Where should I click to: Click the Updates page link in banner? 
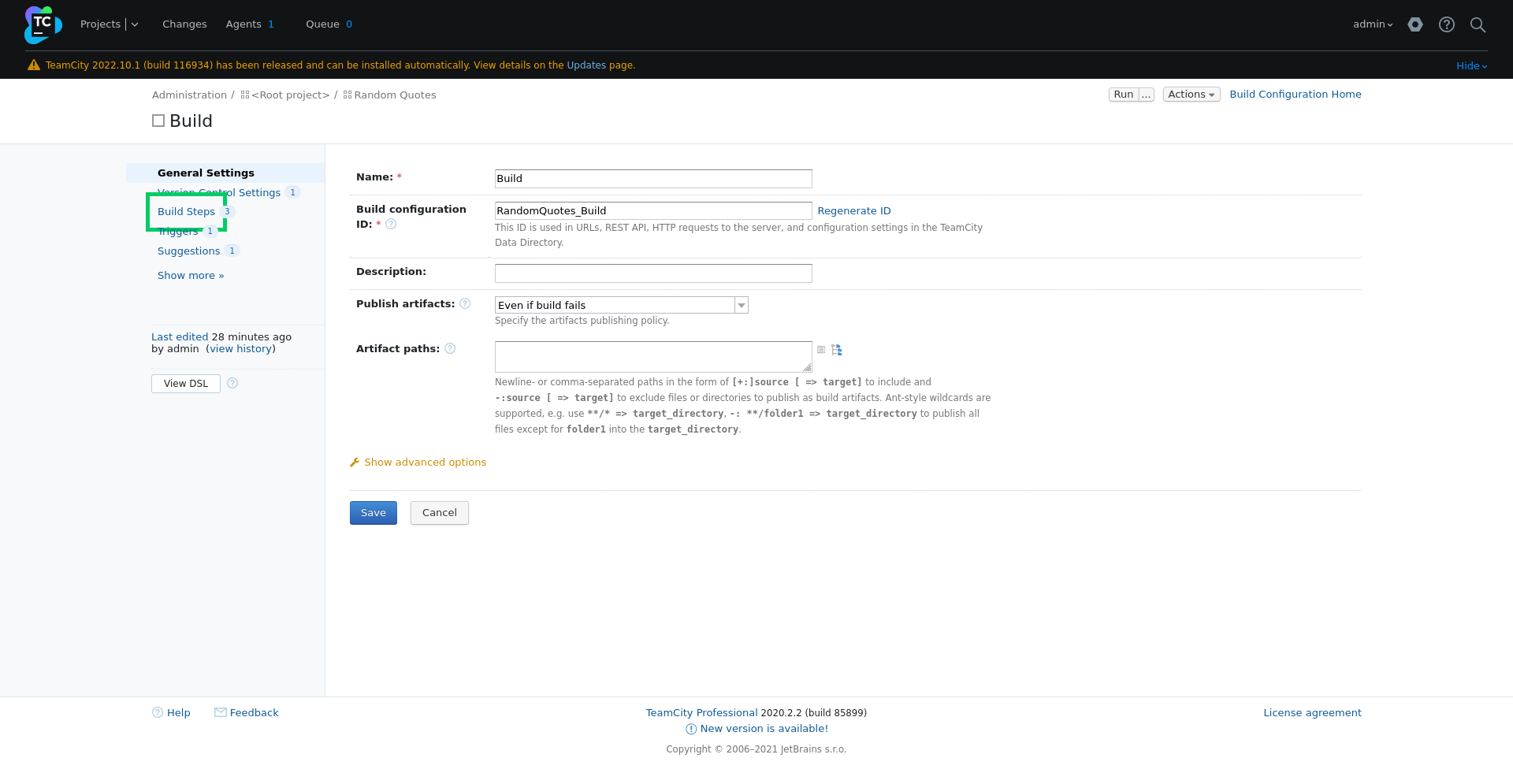pyautogui.click(x=586, y=65)
